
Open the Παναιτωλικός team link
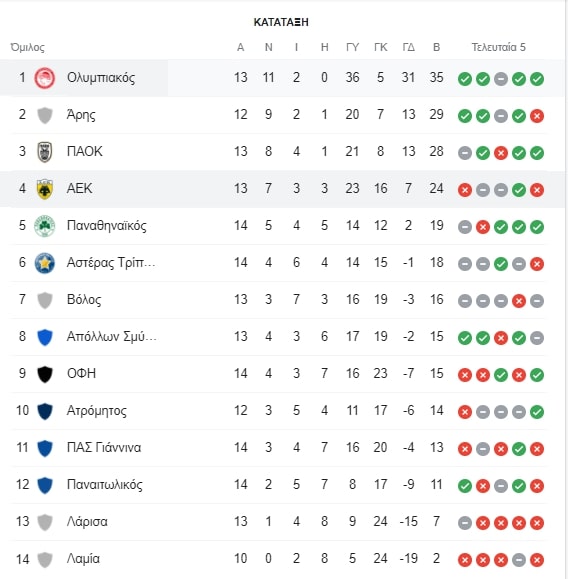[105, 484]
